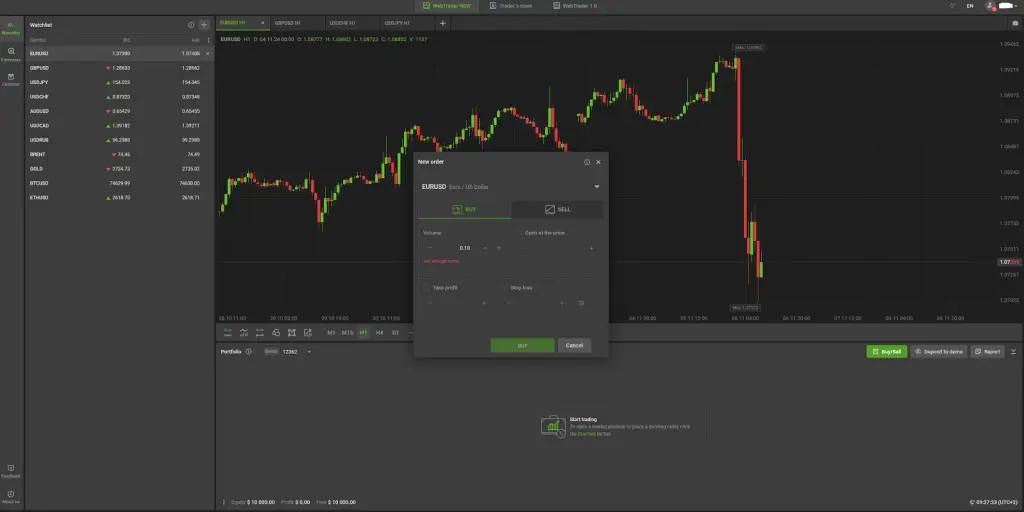Click the fifth chart toolbar icon
This screenshot has height=512, width=1024.
point(291,332)
